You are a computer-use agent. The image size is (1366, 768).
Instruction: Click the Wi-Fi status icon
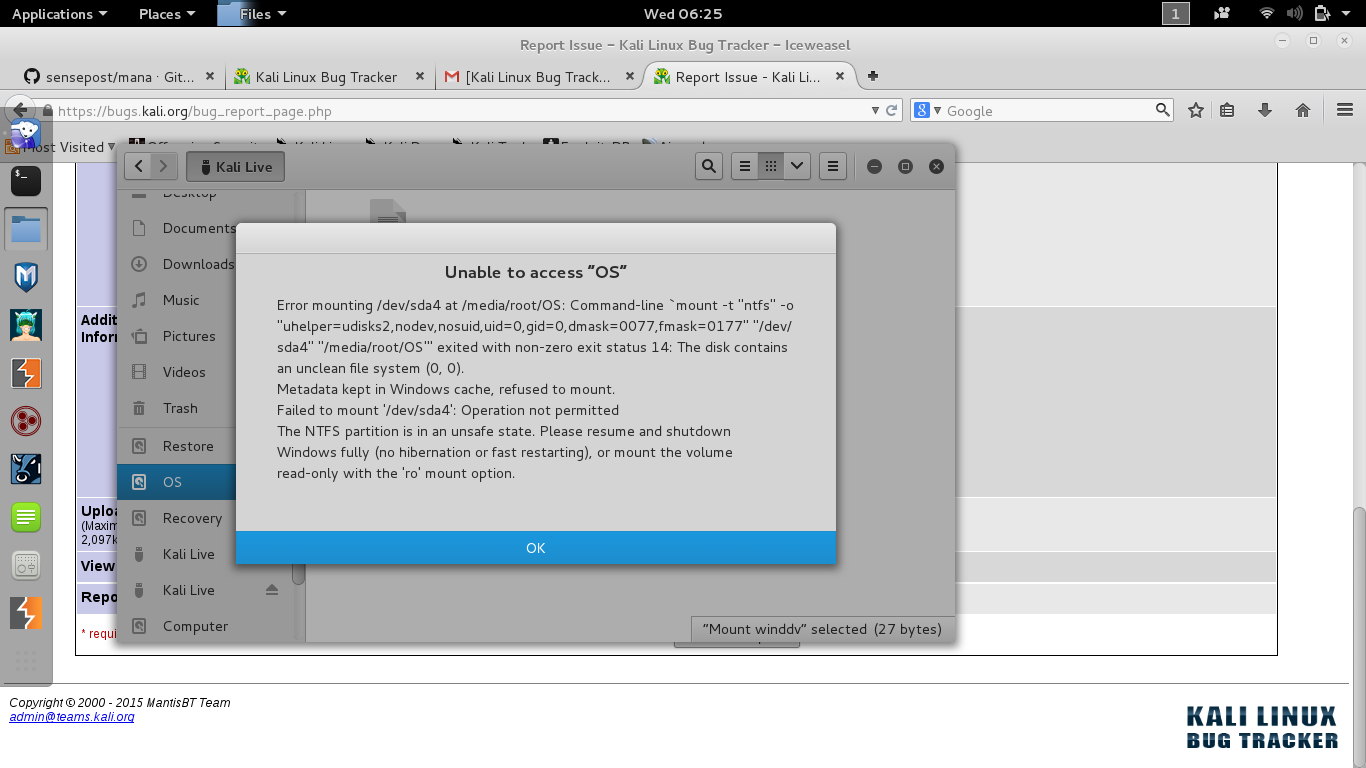1267,14
